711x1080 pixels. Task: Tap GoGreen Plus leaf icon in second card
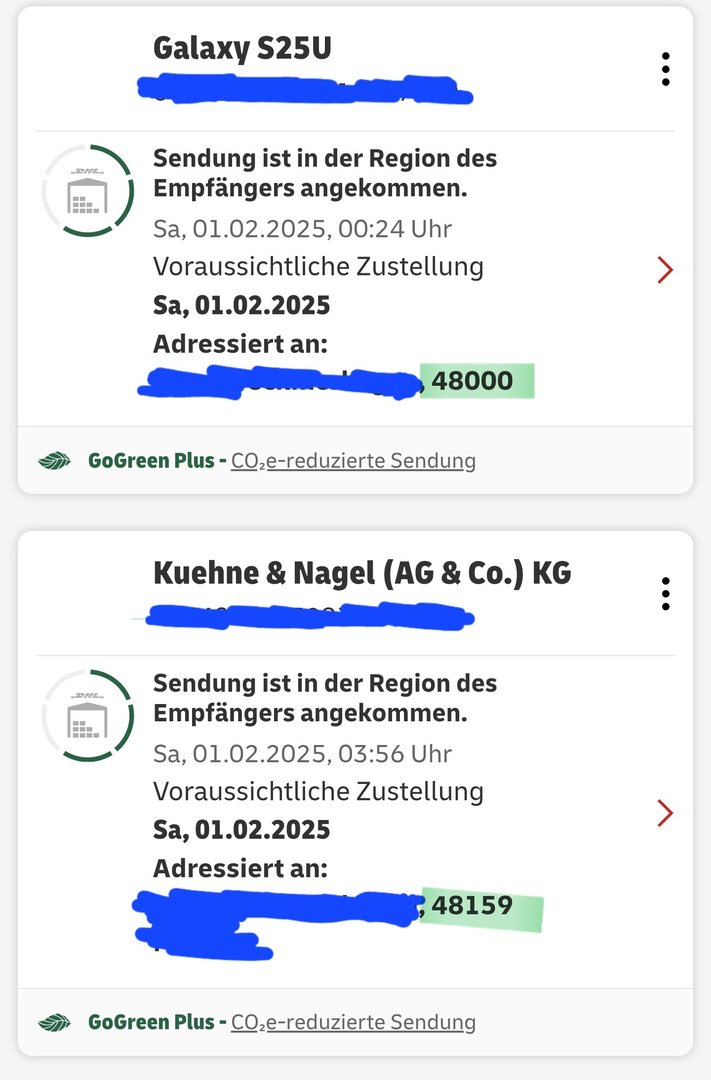pos(54,1022)
